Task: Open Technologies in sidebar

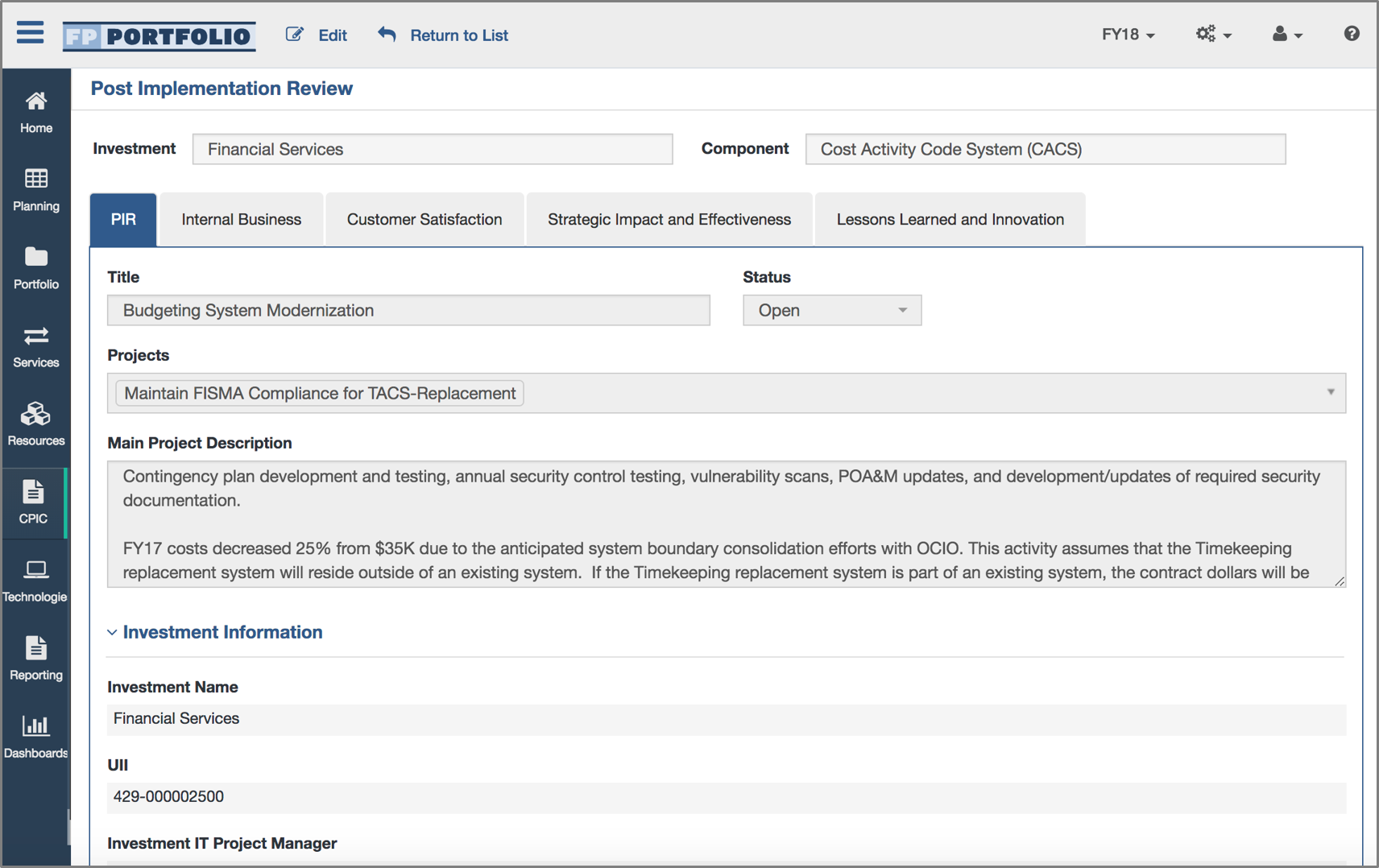Action: click(35, 581)
